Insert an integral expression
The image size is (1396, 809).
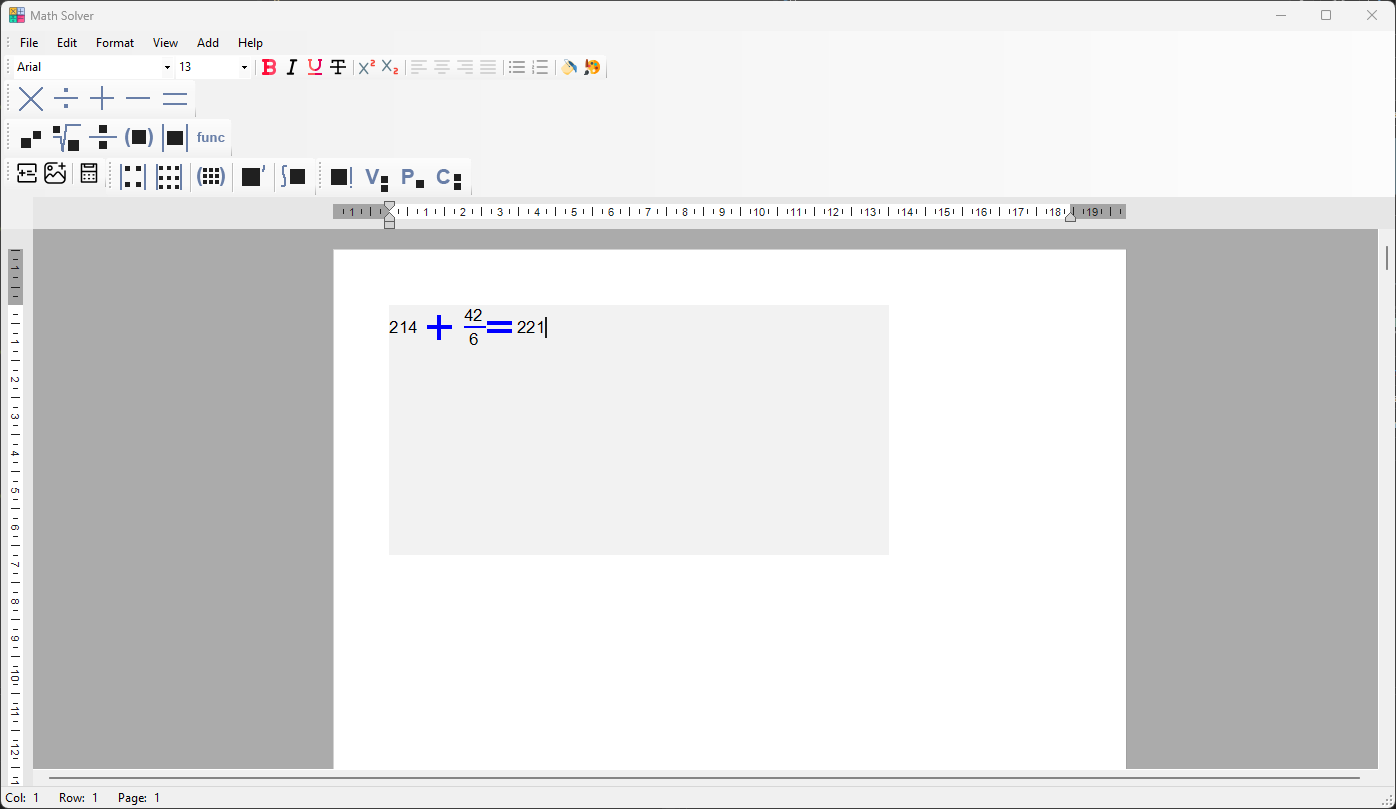[293, 176]
